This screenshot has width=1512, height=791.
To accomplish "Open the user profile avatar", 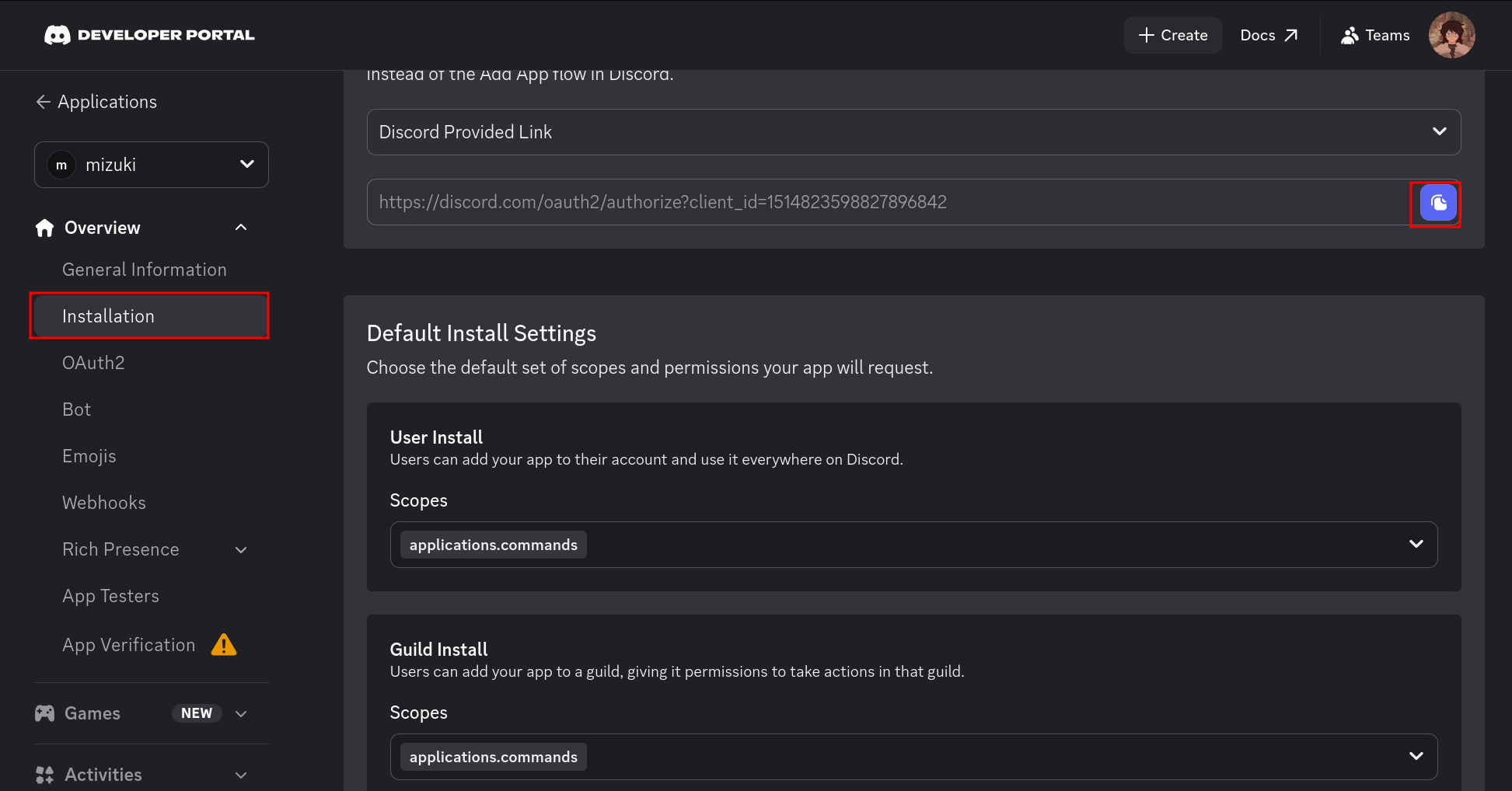I will [1451, 35].
